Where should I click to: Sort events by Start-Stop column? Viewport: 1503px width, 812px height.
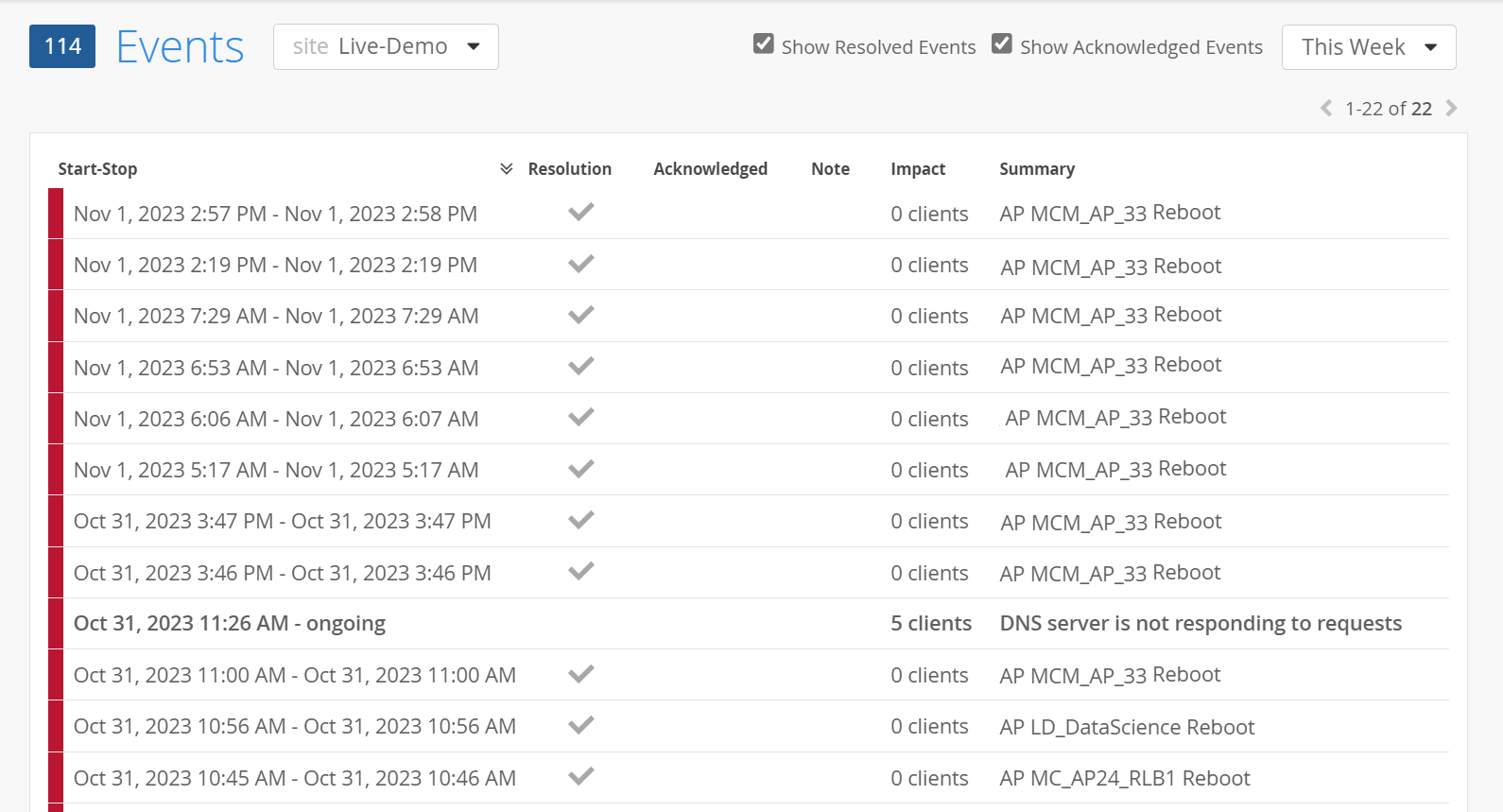97,169
